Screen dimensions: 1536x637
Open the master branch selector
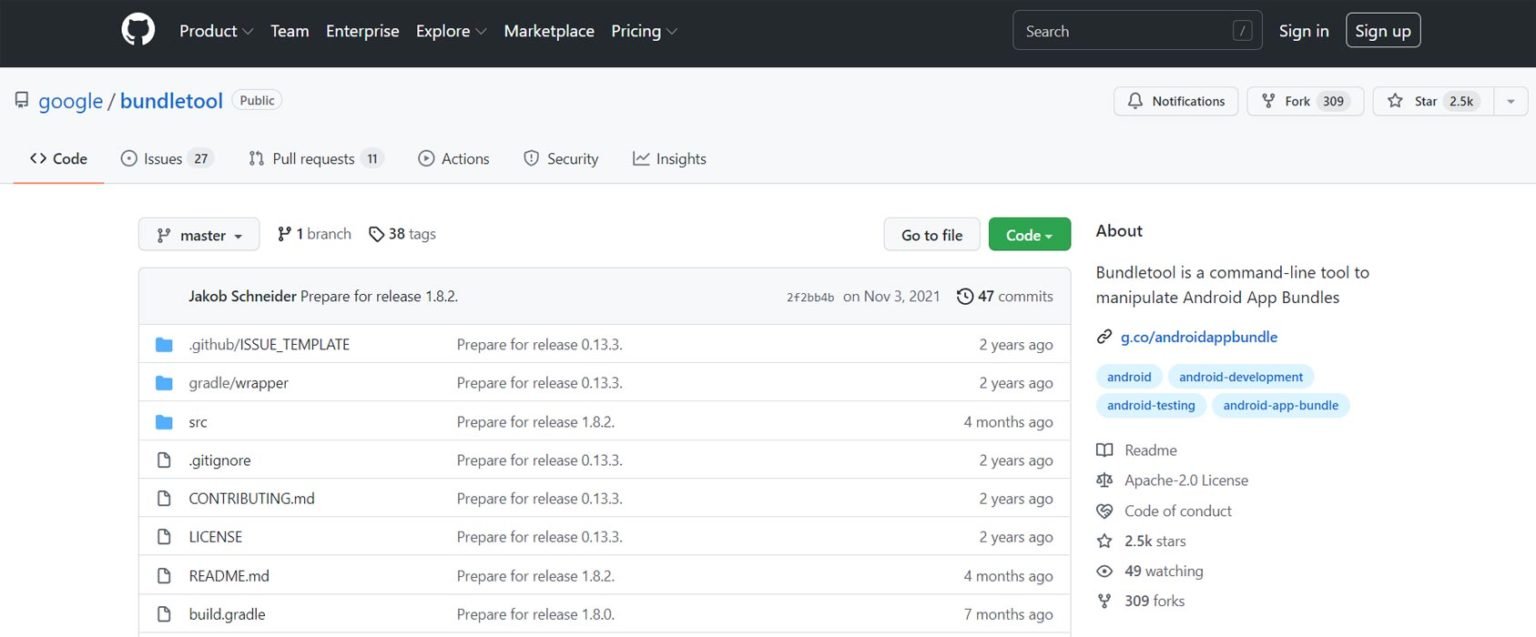(198, 234)
